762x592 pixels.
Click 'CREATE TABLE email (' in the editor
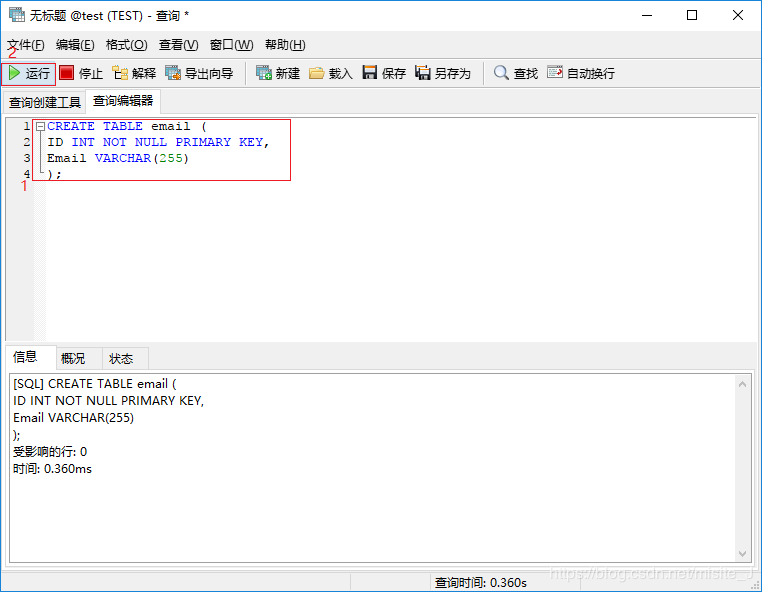click(127, 126)
